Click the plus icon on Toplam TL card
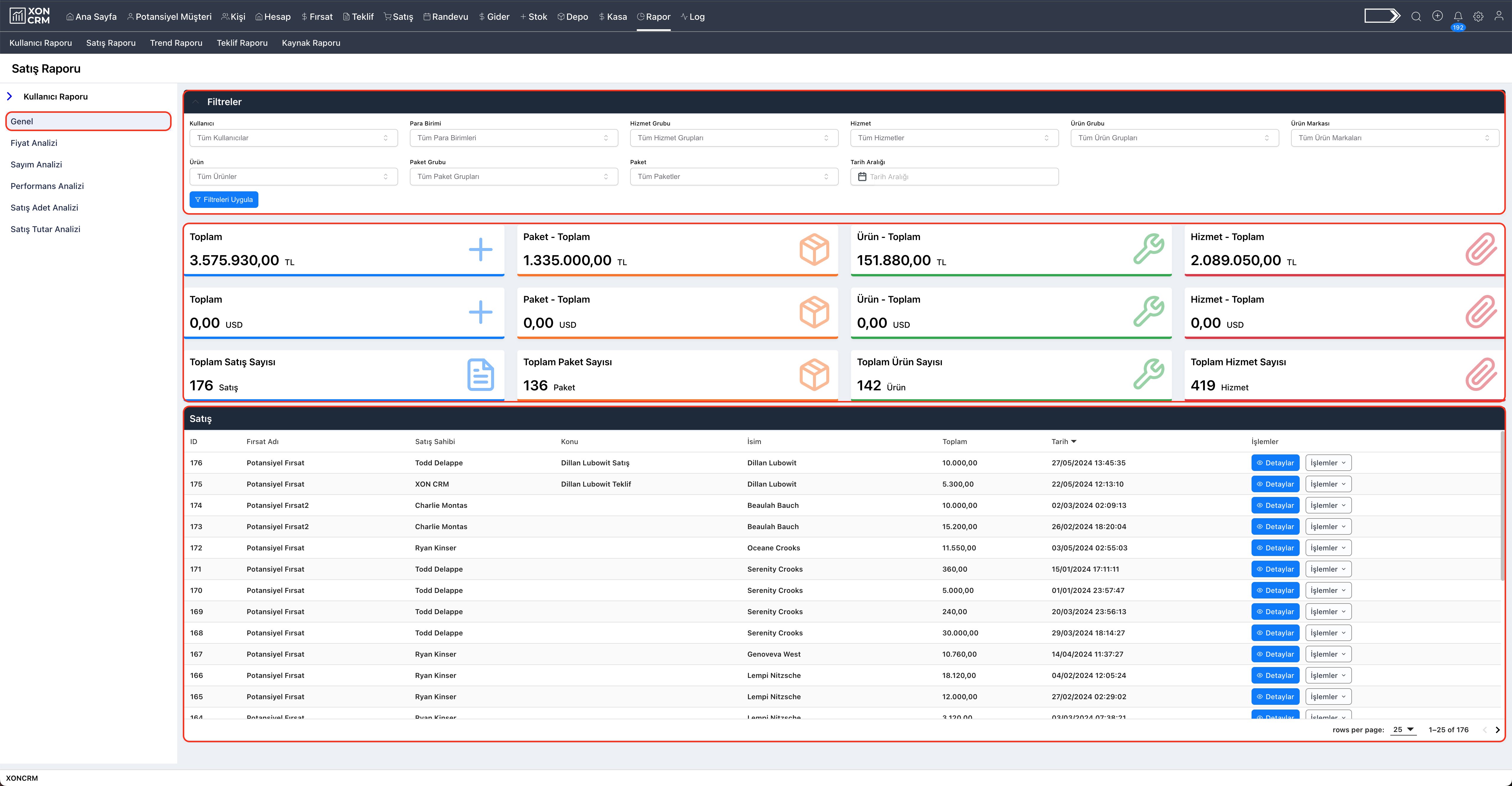Image resolution: width=1512 pixels, height=786 pixels. (x=481, y=250)
